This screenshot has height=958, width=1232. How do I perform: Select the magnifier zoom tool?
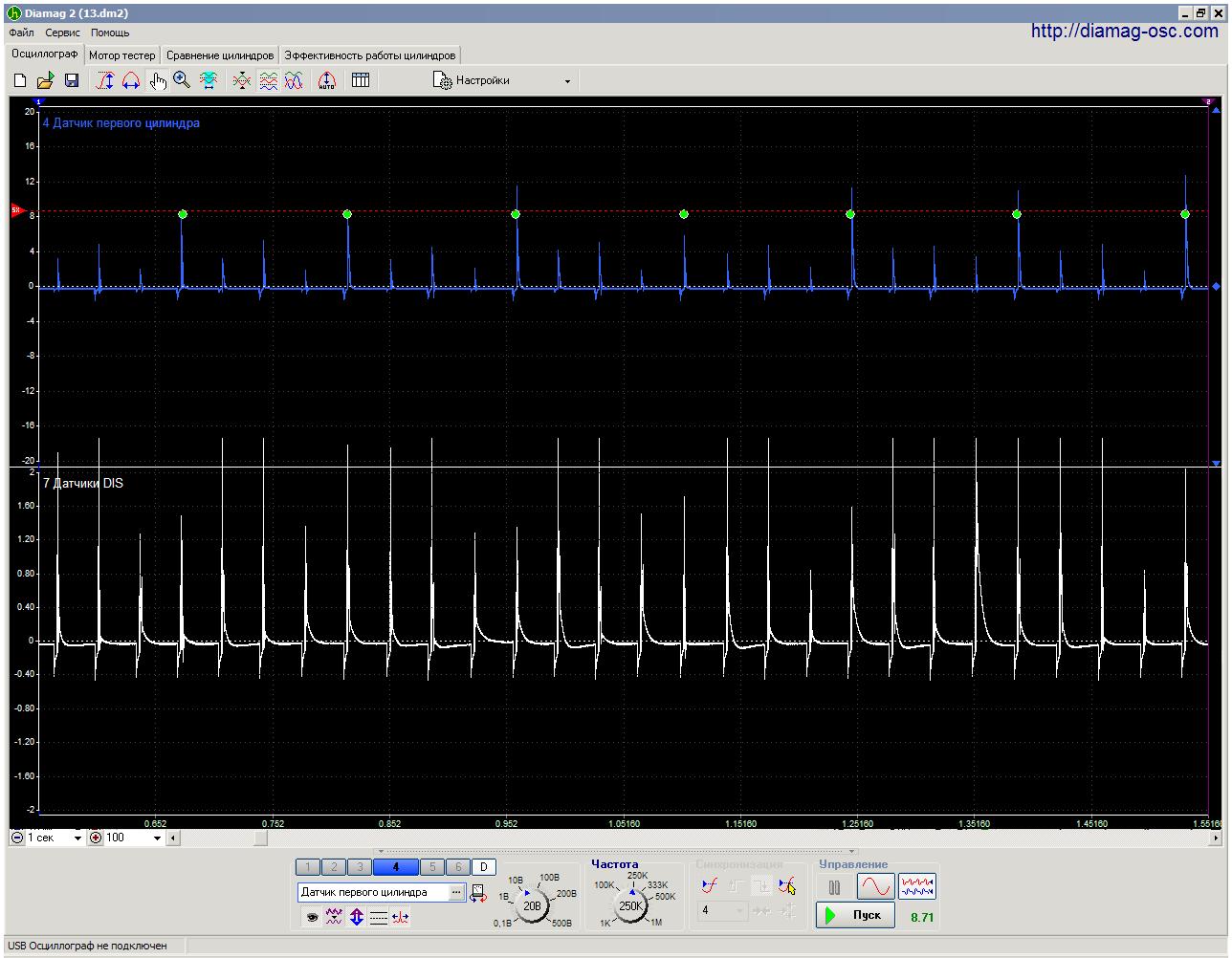tap(182, 81)
